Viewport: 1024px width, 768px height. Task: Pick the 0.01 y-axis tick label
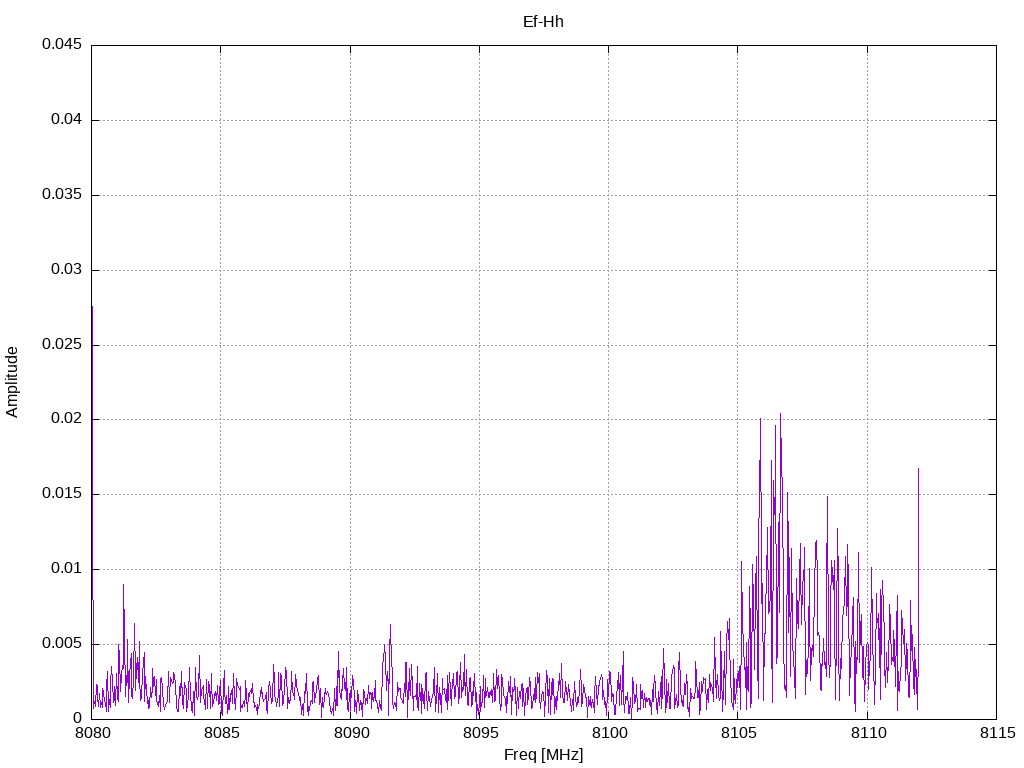click(x=65, y=569)
